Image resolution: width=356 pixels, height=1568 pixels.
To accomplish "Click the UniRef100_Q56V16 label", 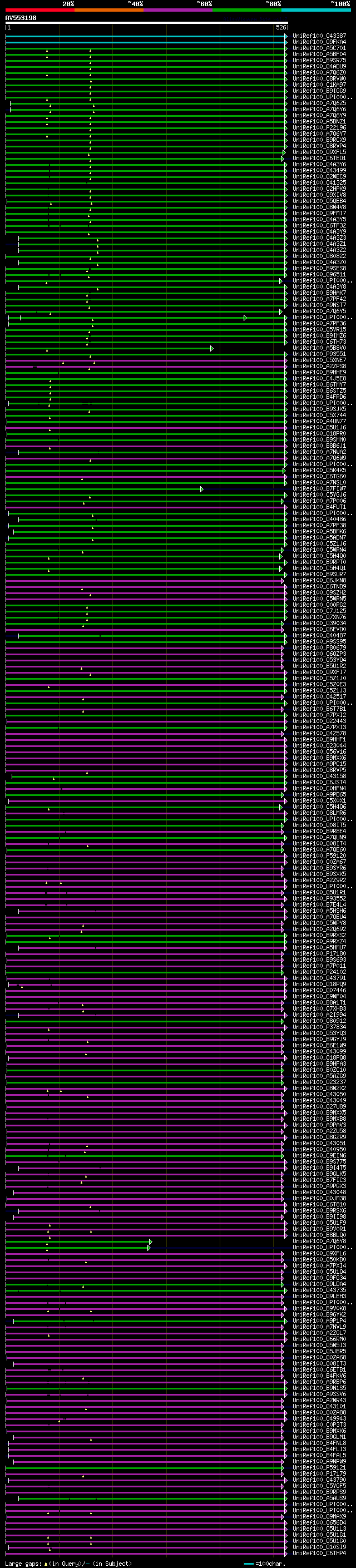I will click(319, 752).
